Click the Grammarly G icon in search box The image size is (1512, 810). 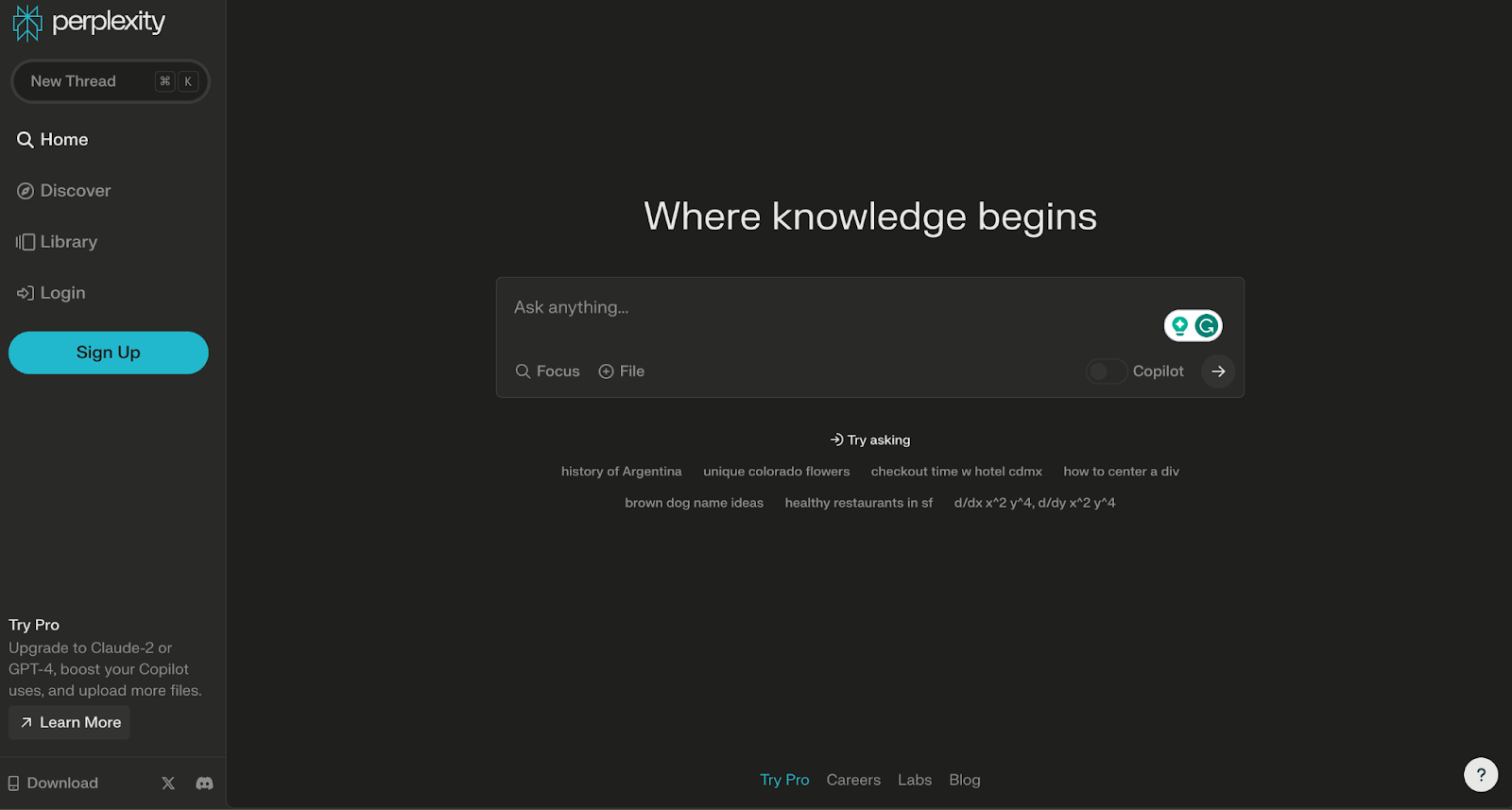coord(1206,326)
